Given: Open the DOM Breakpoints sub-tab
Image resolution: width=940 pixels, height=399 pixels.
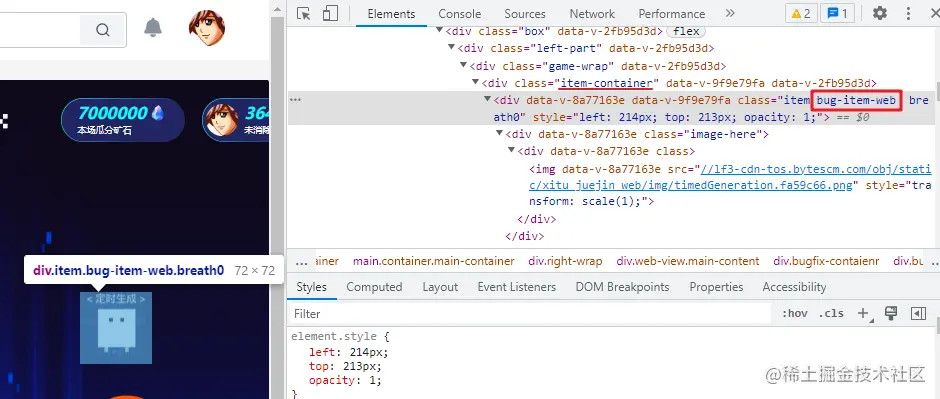Looking at the screenshot, I should pyautogui.click(x=622, y=287).
